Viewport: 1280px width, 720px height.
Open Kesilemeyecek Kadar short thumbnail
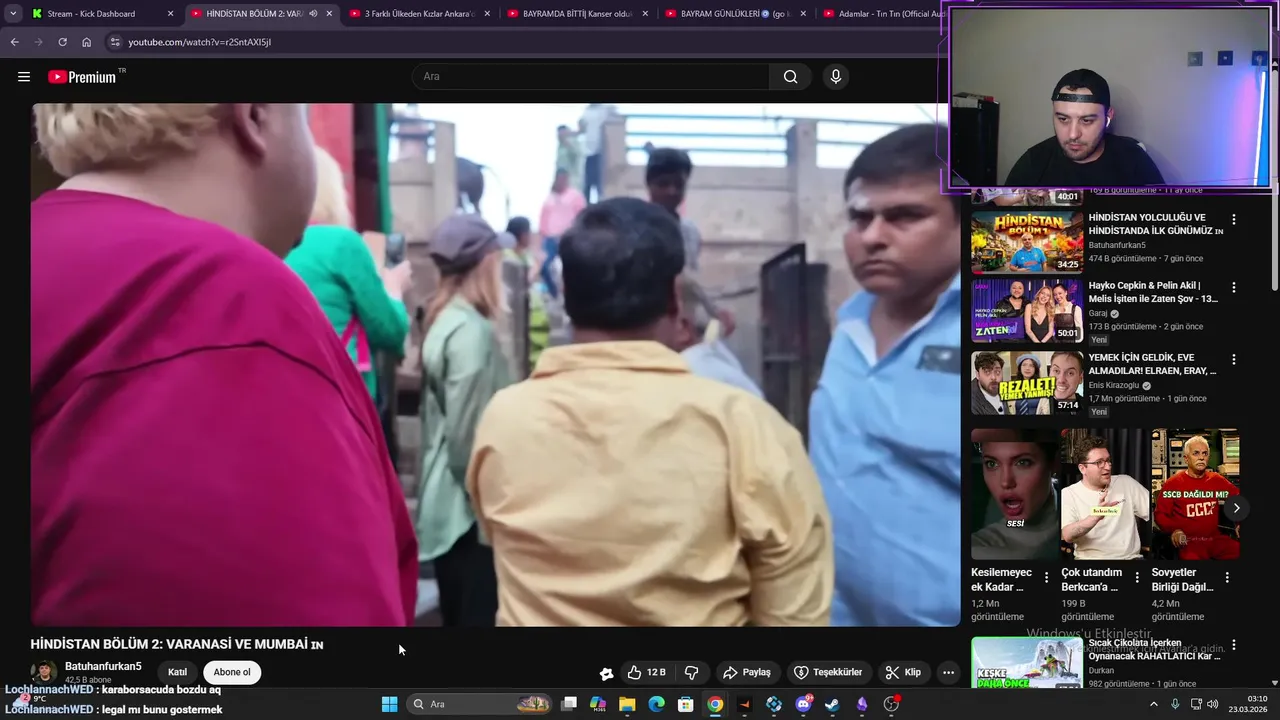click(x=1014, y=494)
